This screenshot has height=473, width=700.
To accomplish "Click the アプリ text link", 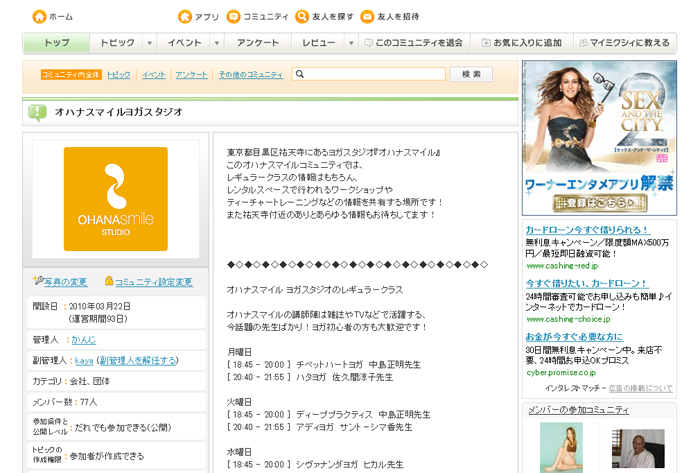I will [x=207, y=17].
